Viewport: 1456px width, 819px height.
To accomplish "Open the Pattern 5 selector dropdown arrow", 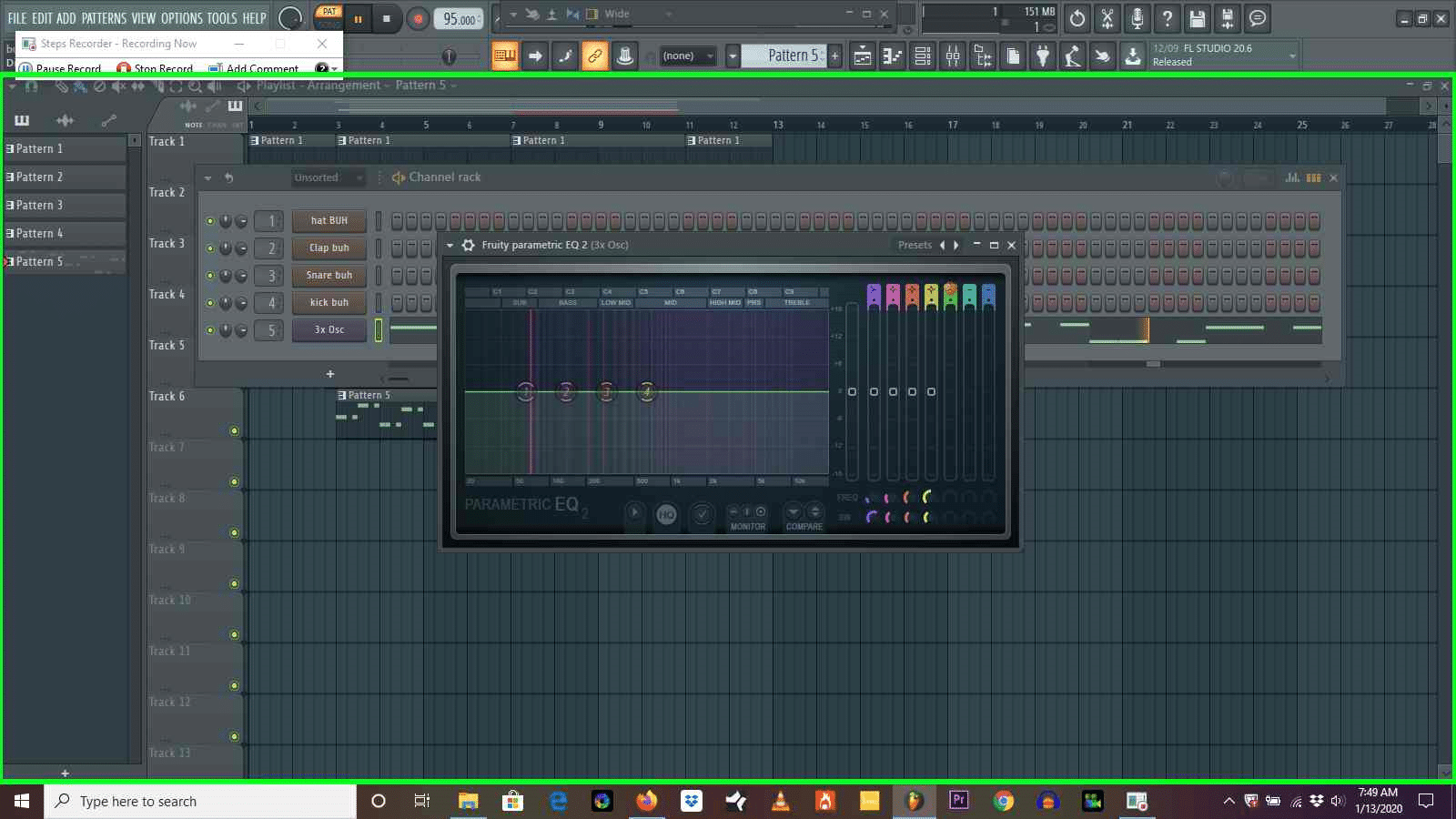I will point(733,56).
